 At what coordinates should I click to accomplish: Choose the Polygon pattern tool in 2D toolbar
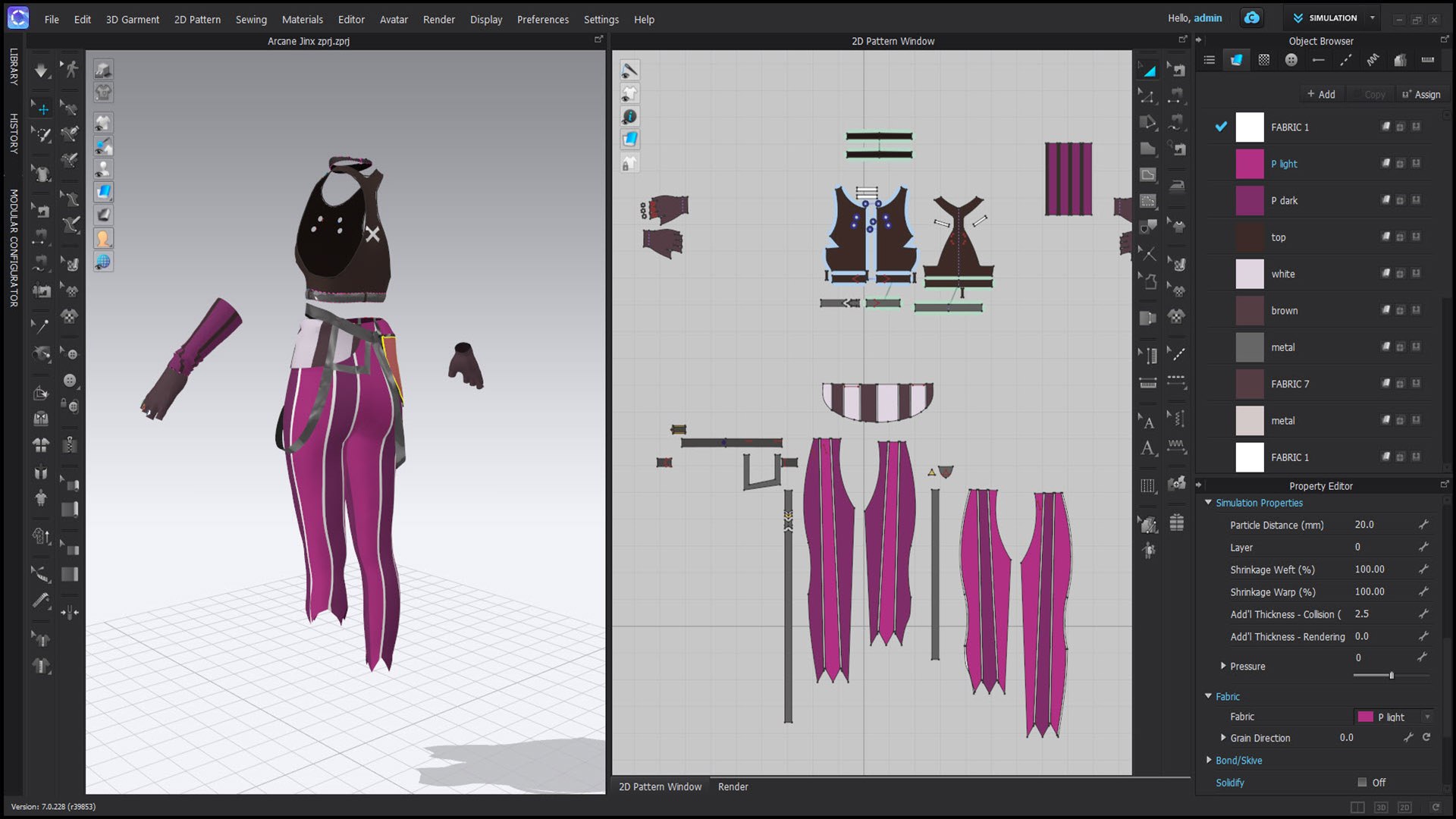click(1147, 122)
